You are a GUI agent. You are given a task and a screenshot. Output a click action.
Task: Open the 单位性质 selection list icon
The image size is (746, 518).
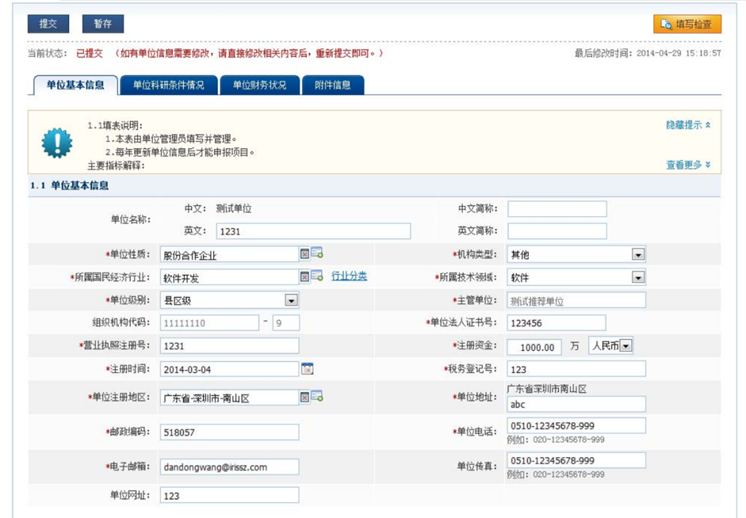pos(317,254)
